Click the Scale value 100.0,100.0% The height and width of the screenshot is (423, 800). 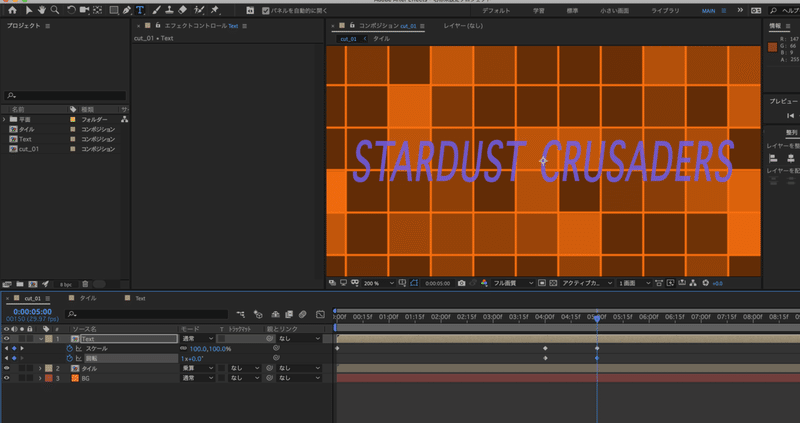click(x=210, y=349)
